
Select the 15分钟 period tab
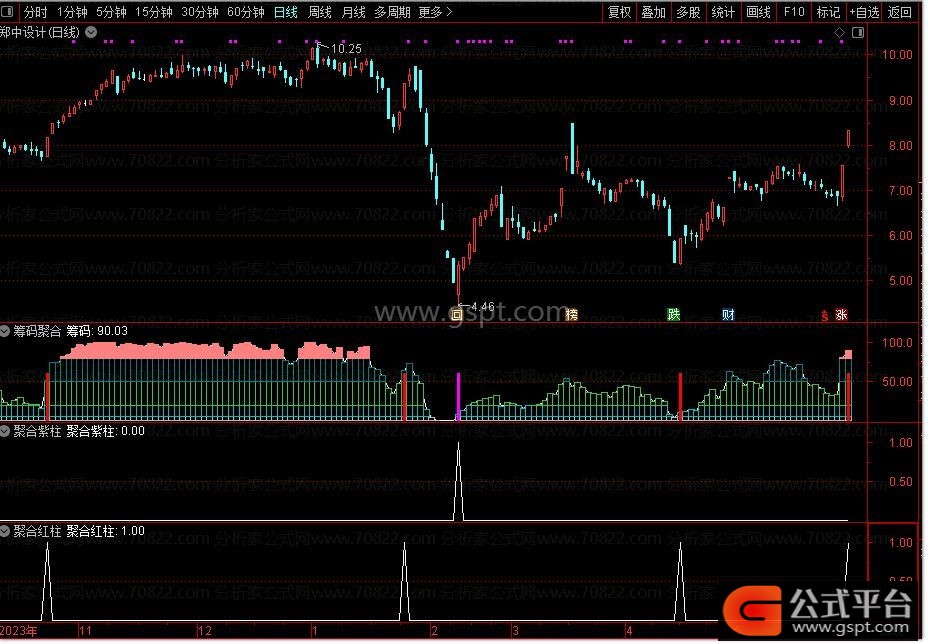pyautogui.click(x=153, y=12)
